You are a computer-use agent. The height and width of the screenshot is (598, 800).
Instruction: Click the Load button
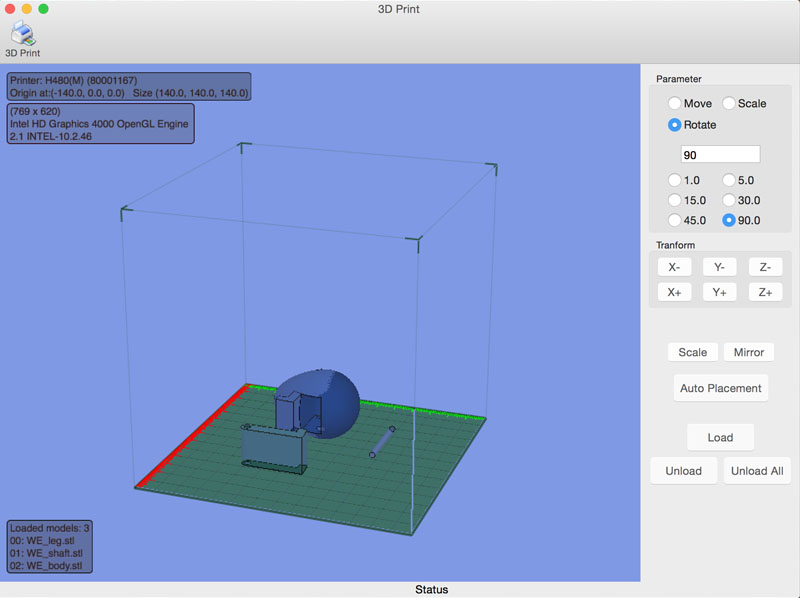pyautogui.click(x=720, y=437)
